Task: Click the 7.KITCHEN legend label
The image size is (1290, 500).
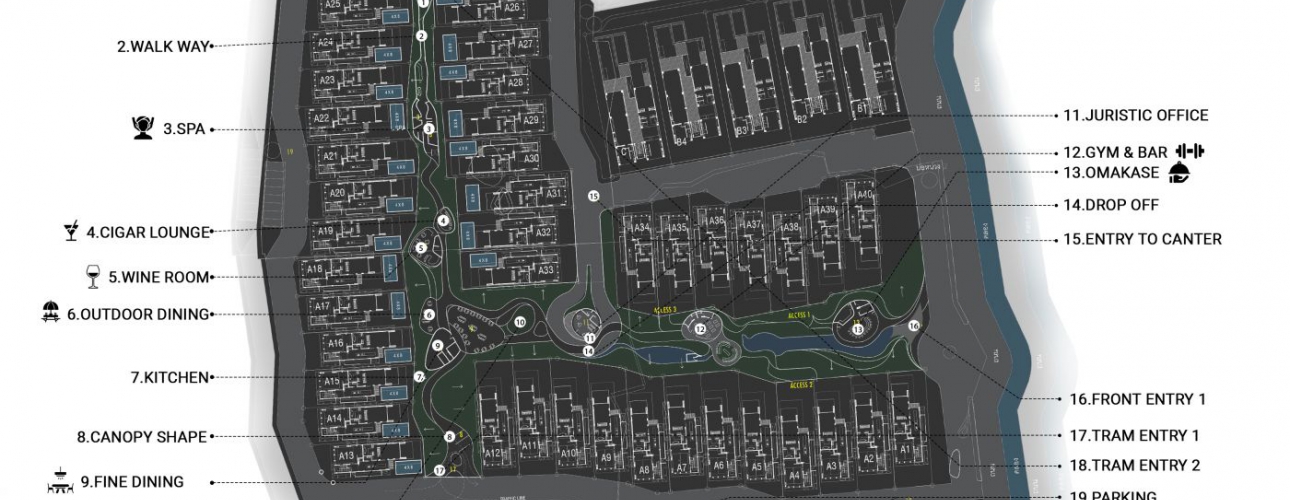Action: (169, 378)
